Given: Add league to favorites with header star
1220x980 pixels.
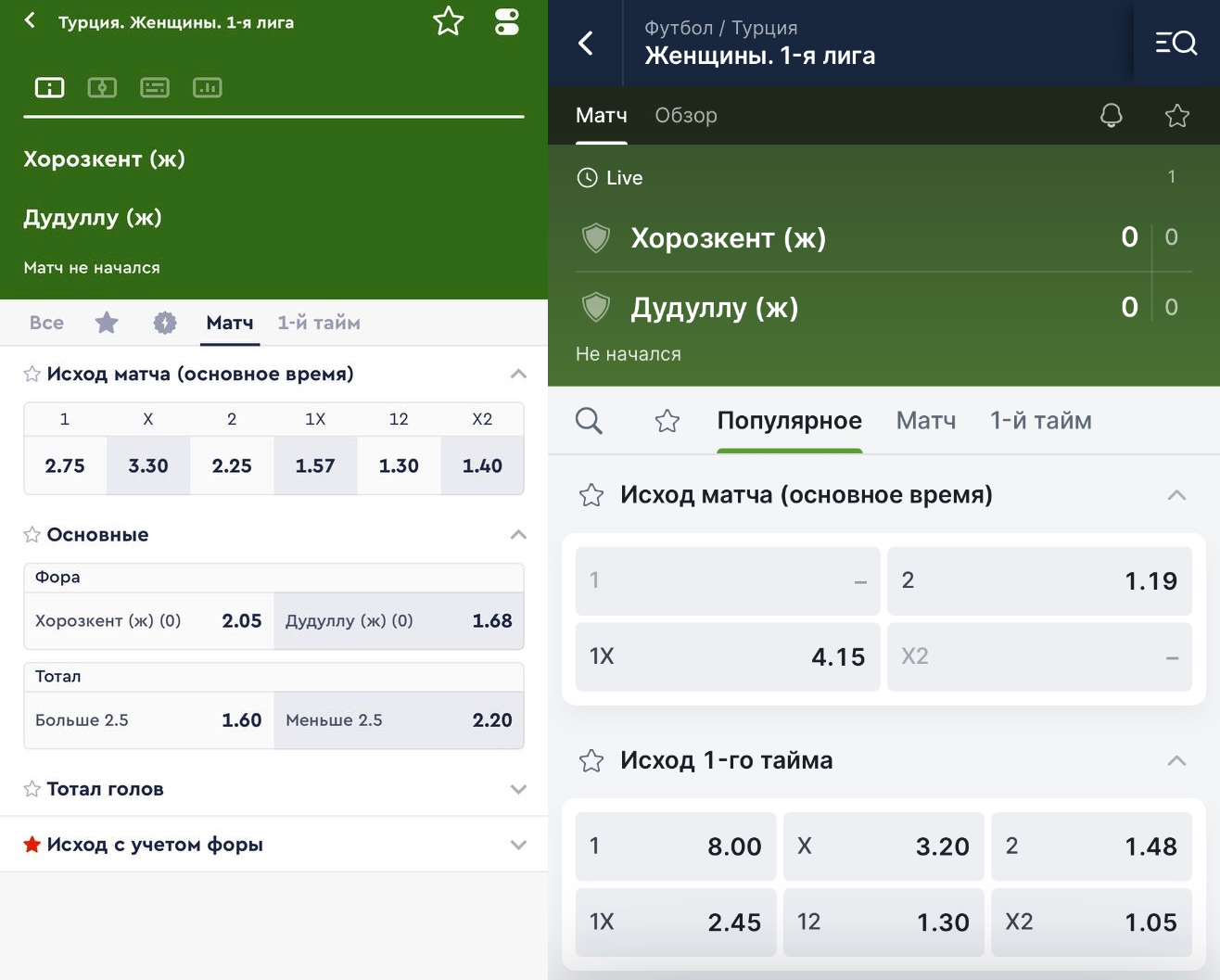Looking at the screenshot, I should 448,21.
